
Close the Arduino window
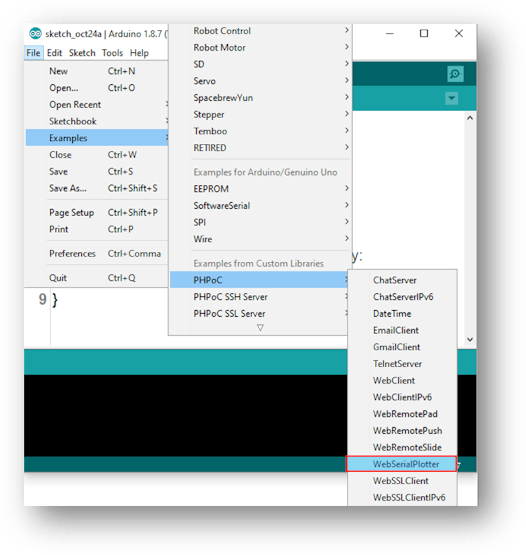459,33
